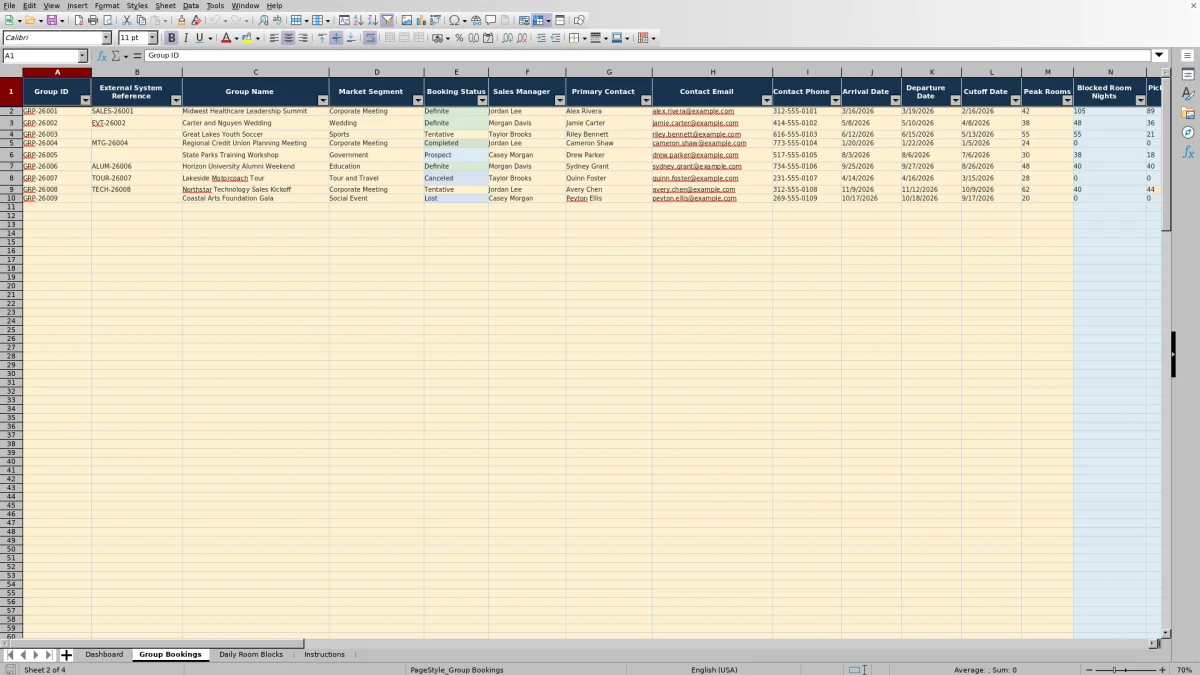
Task: Toggle Underline formatting
Action: coord(199,38)
